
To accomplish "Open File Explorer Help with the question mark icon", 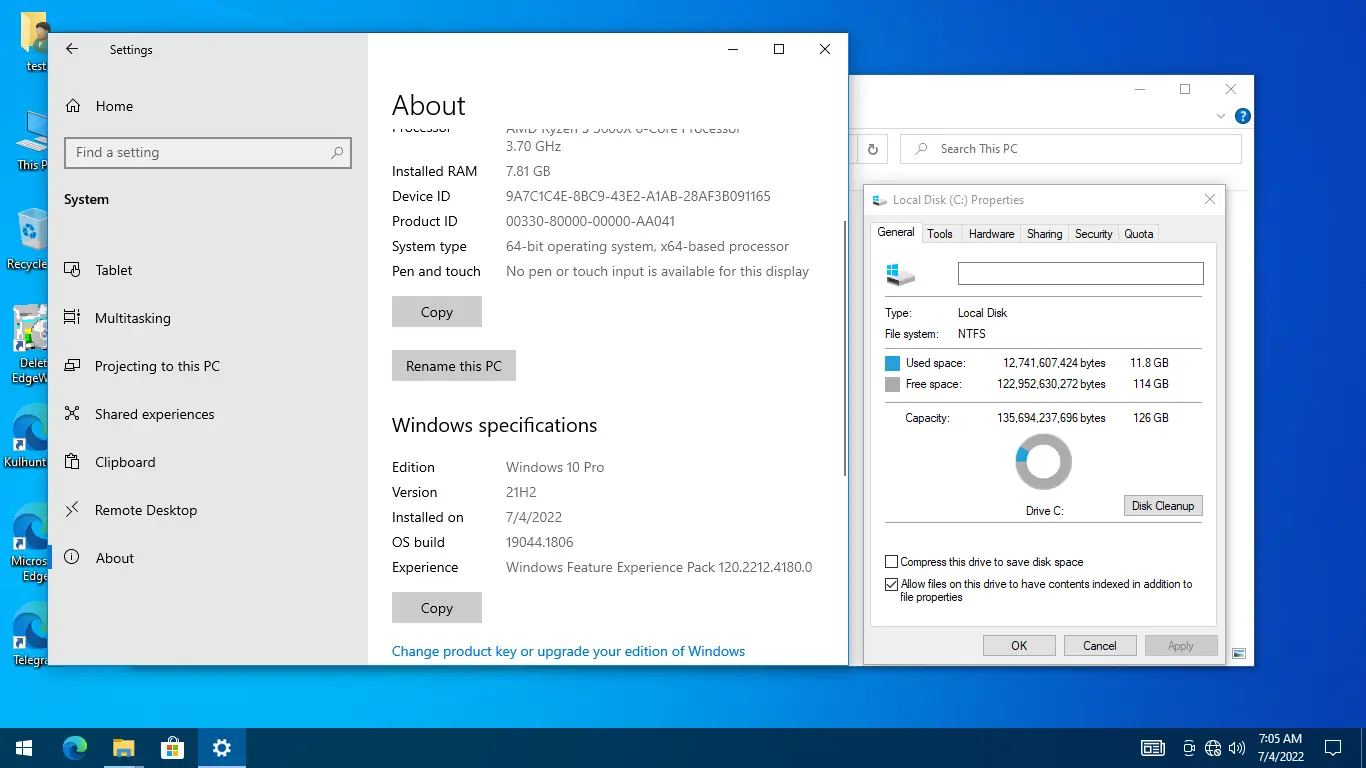I will pos(1242,115).
